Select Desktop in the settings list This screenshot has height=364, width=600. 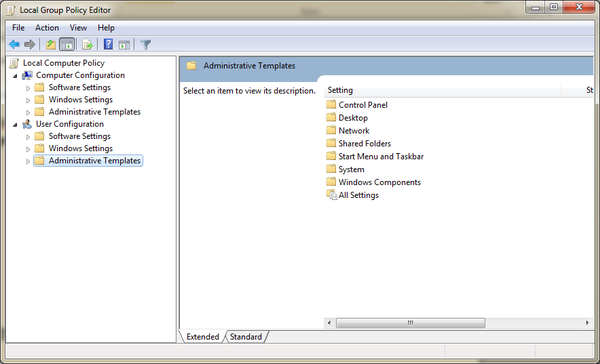(353, 118)
